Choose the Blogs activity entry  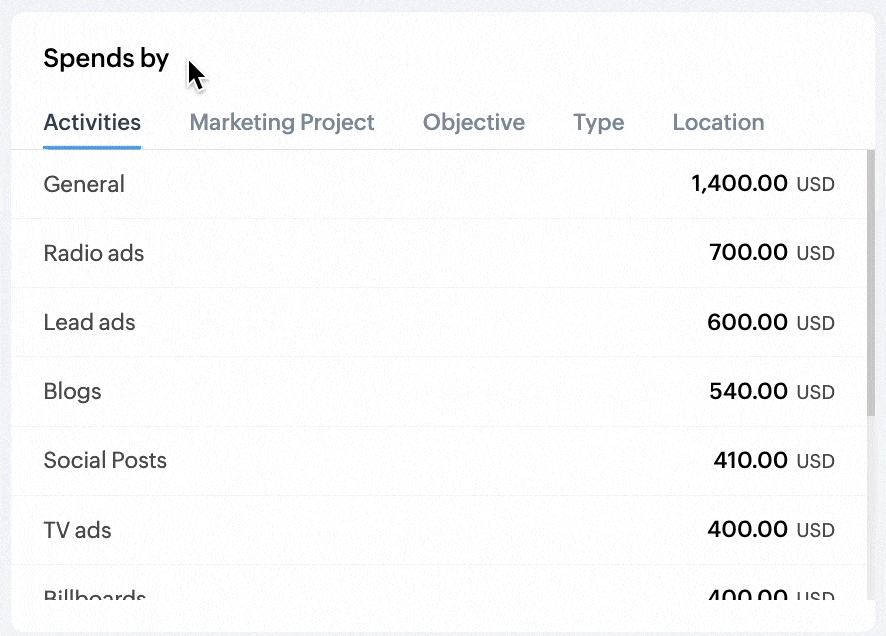click(72, 391)
